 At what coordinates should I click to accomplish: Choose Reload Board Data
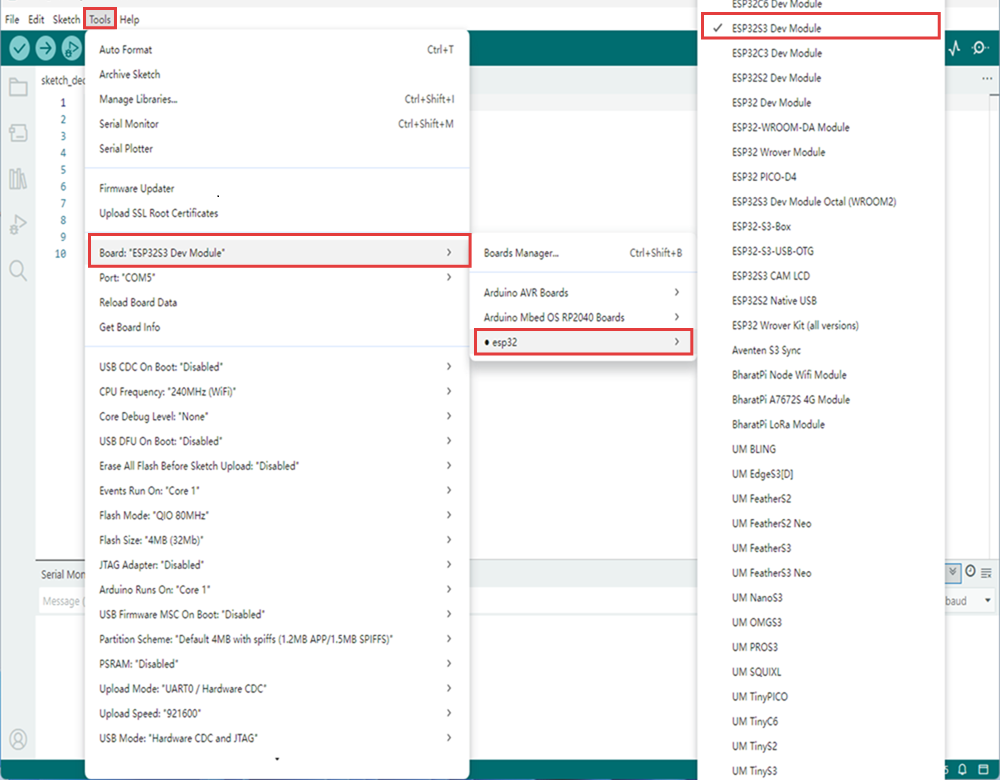pyautogui.click(x=277, y=302)
